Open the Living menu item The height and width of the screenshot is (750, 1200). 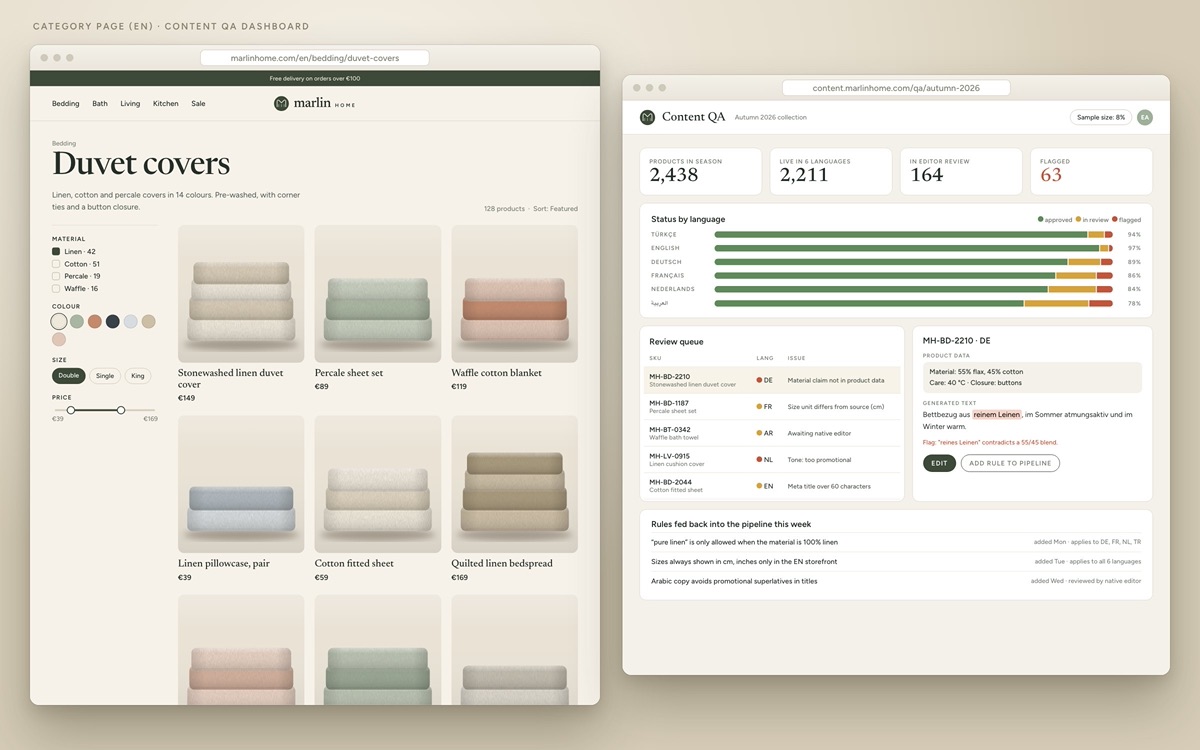(130, 103)
